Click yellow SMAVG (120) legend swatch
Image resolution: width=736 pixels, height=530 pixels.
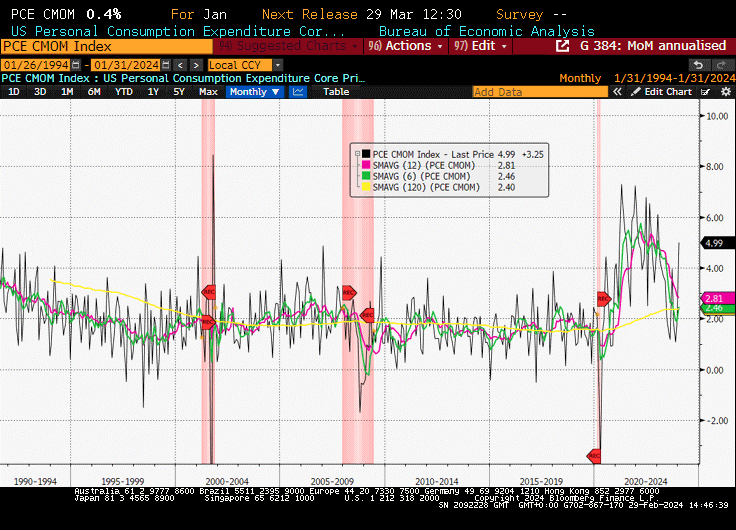[366, 187]
